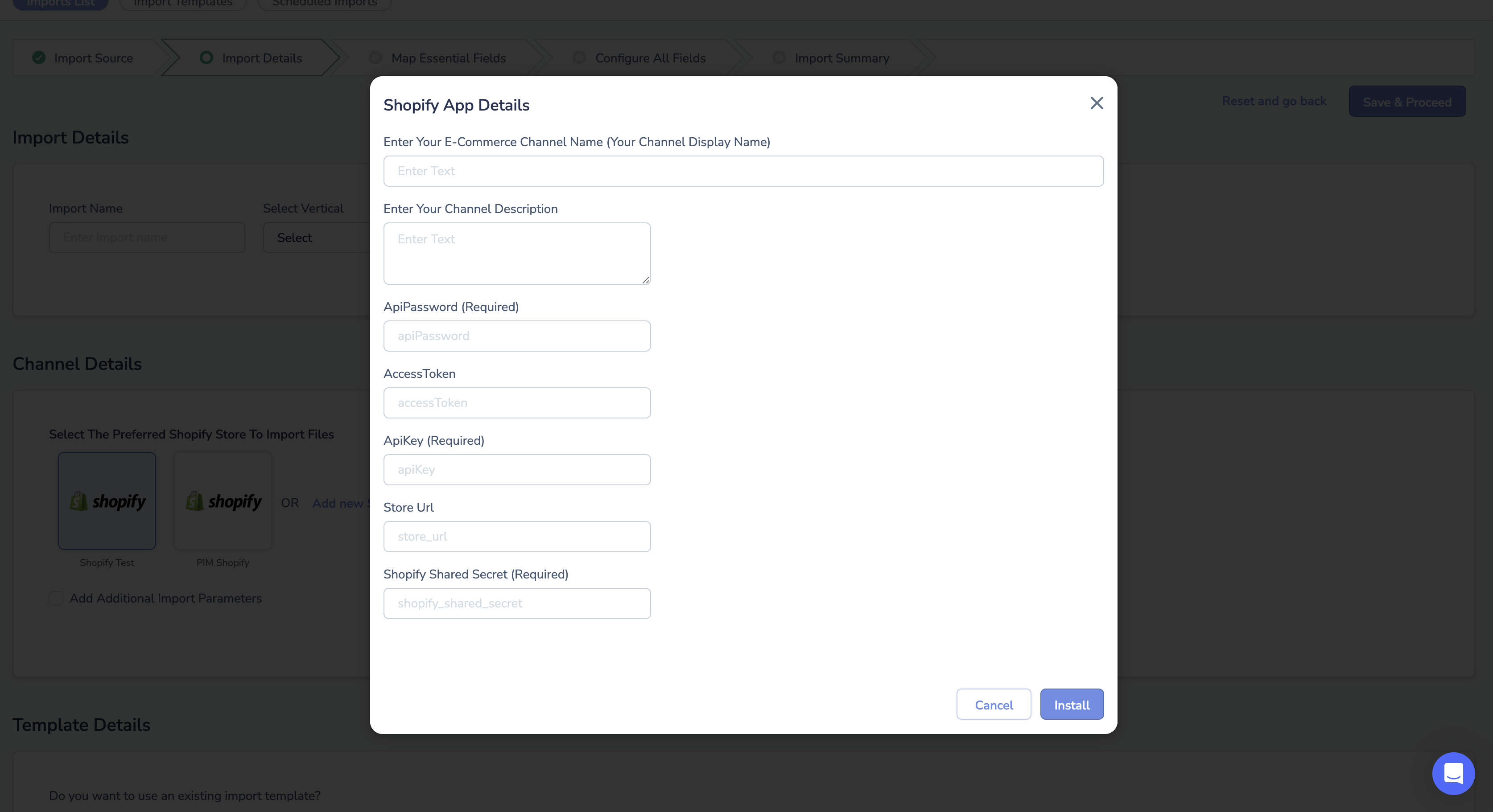Click Reset and go back link

click(x=1274, y=101)
